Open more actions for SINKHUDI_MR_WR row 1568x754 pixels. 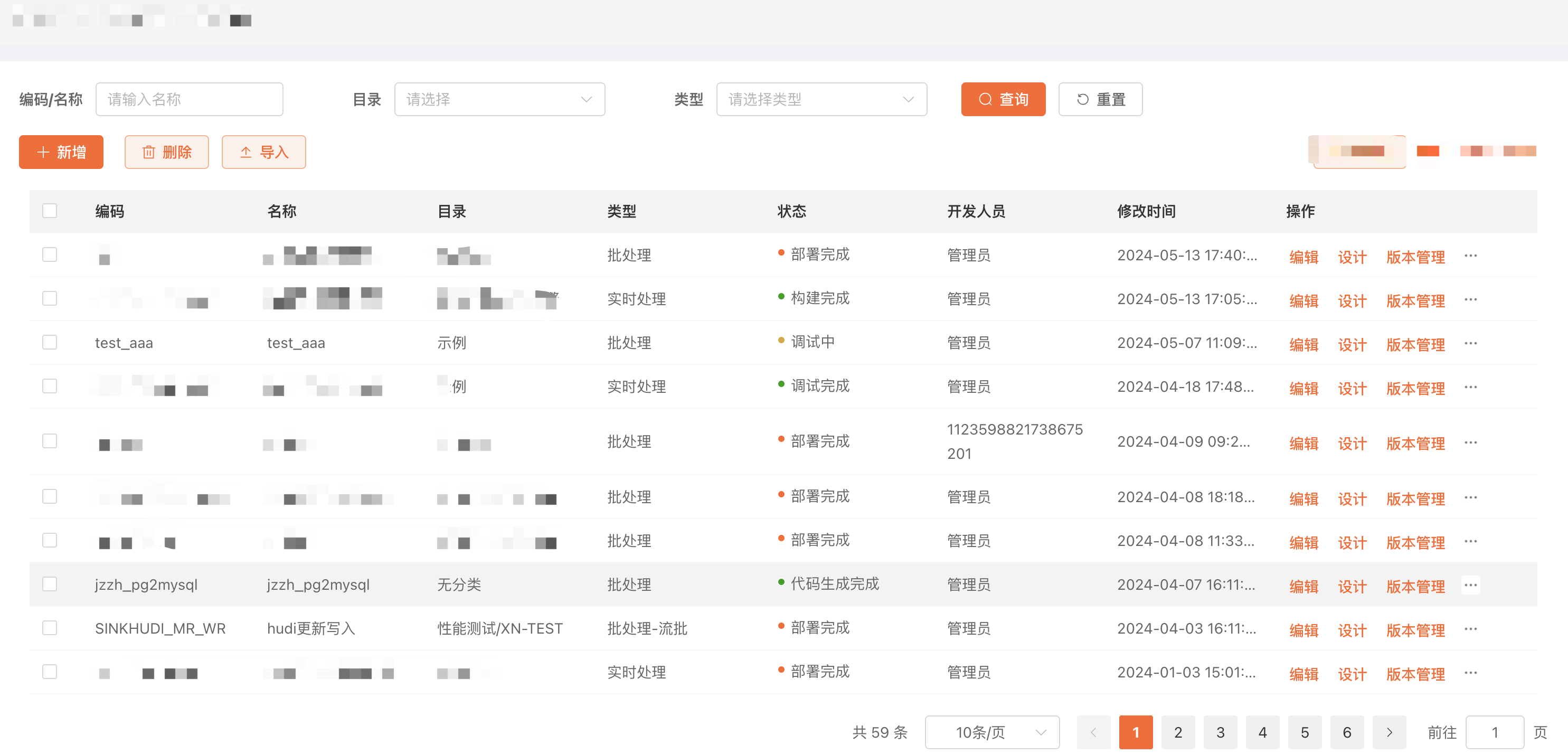pos(1471,629)
